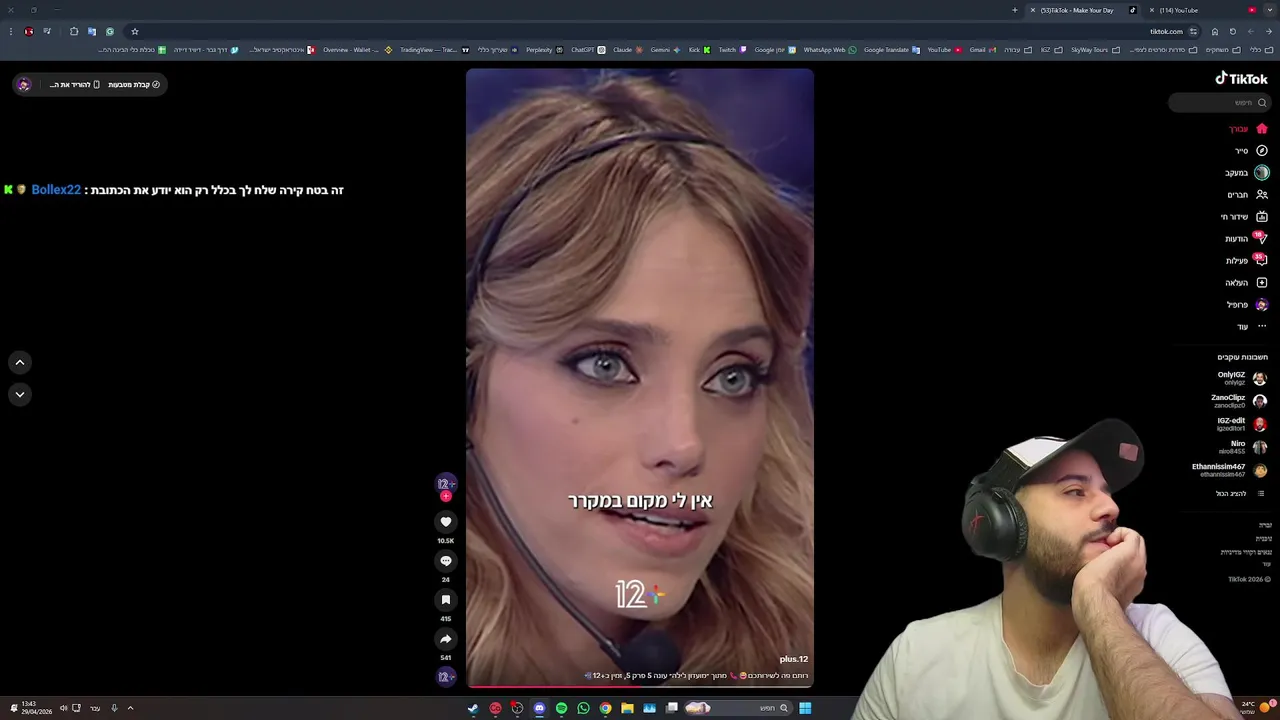The width and height of the screenshot is (1280, 720).
Task: Open the Ethannissim467 followed account
Action: pyautogui.click(x=1229, y=470)
